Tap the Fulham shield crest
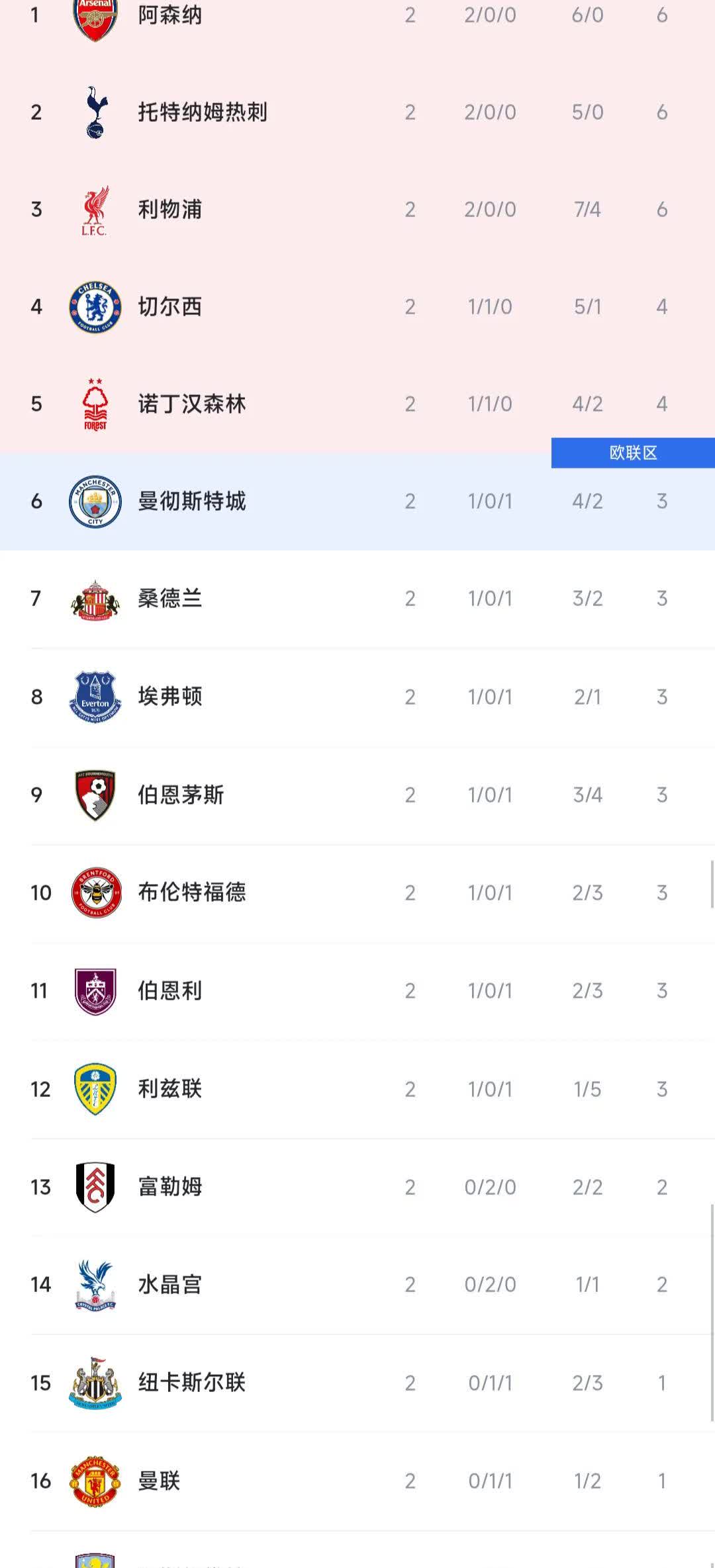715x1568 pixels. pos(95,1187)
